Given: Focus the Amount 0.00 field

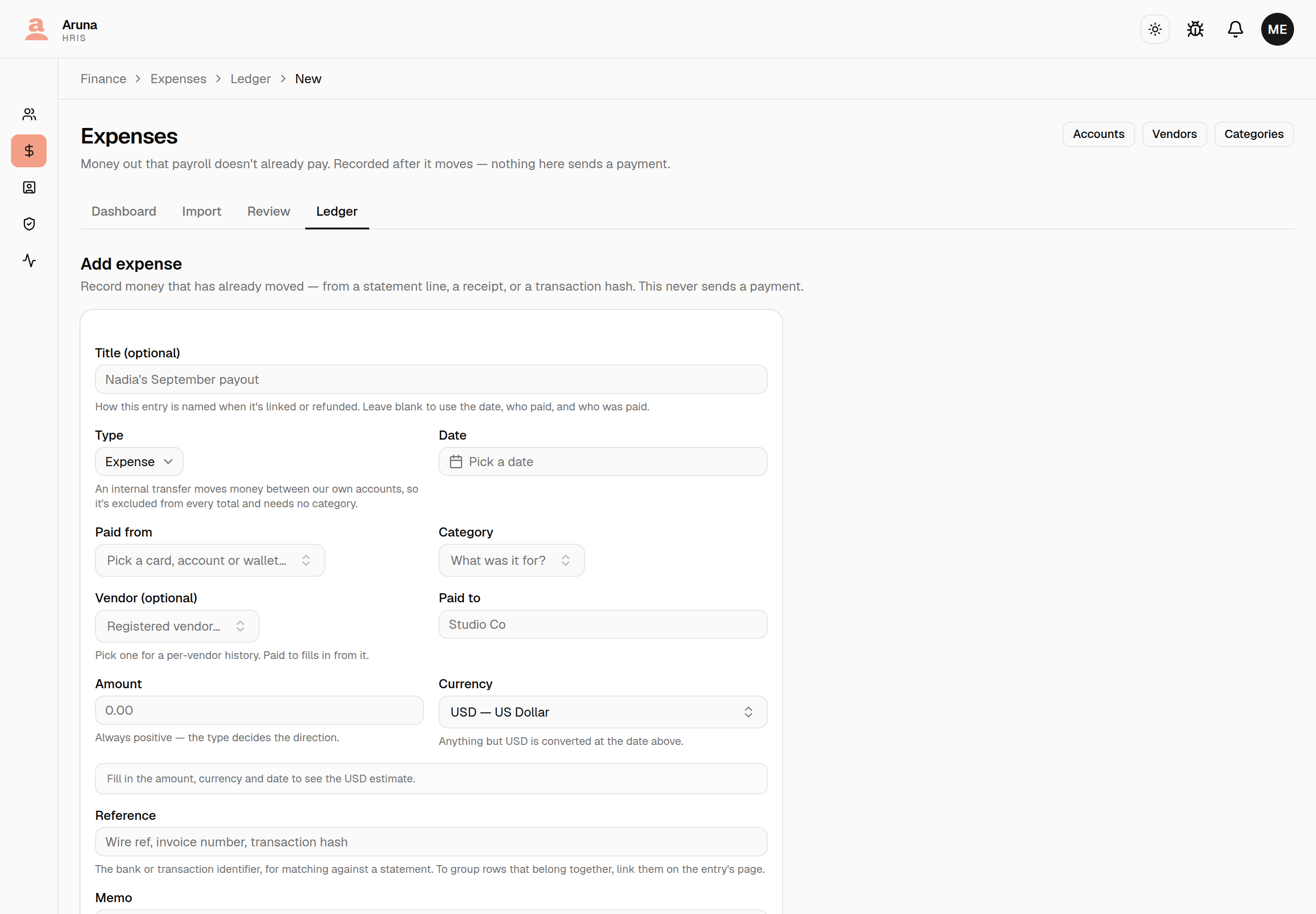Looking at the screenshot, I should click(259, 710).
